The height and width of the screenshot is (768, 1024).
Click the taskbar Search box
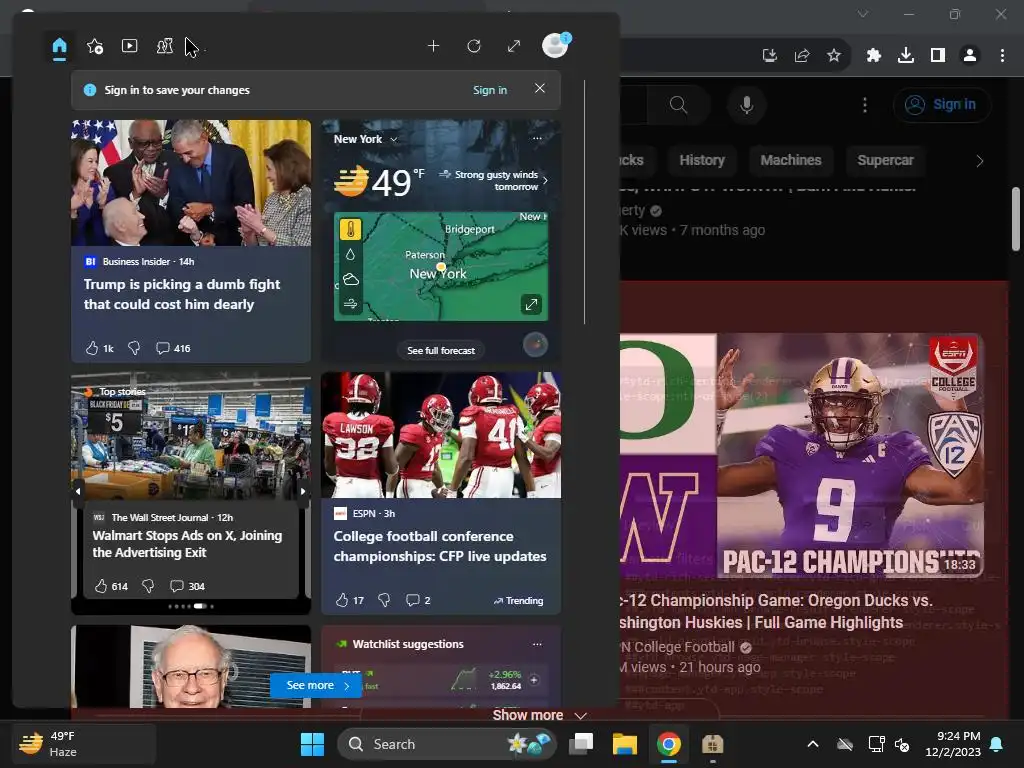click(x=447, y=744)
